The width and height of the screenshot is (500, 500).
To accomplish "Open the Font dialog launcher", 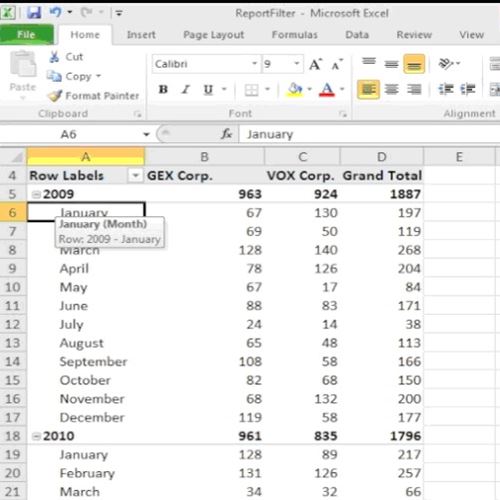I will click(343, 114).
